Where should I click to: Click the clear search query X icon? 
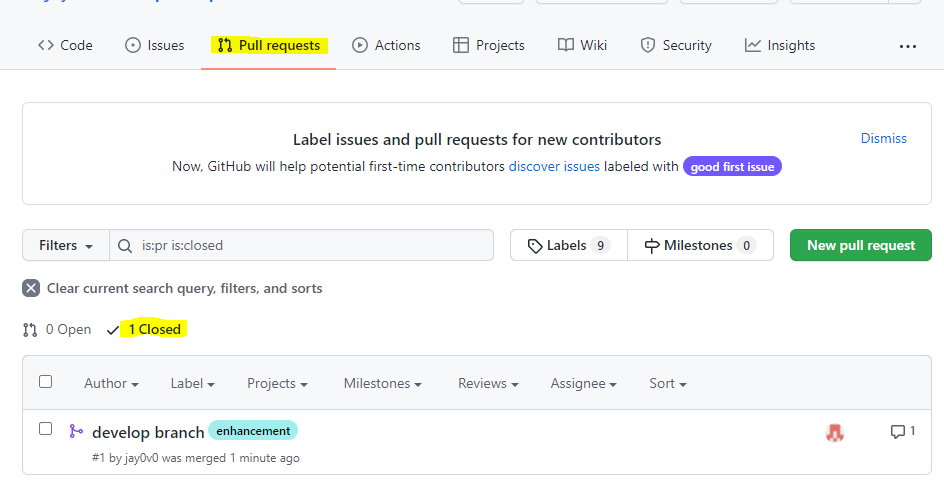click(x=31, y=288)
